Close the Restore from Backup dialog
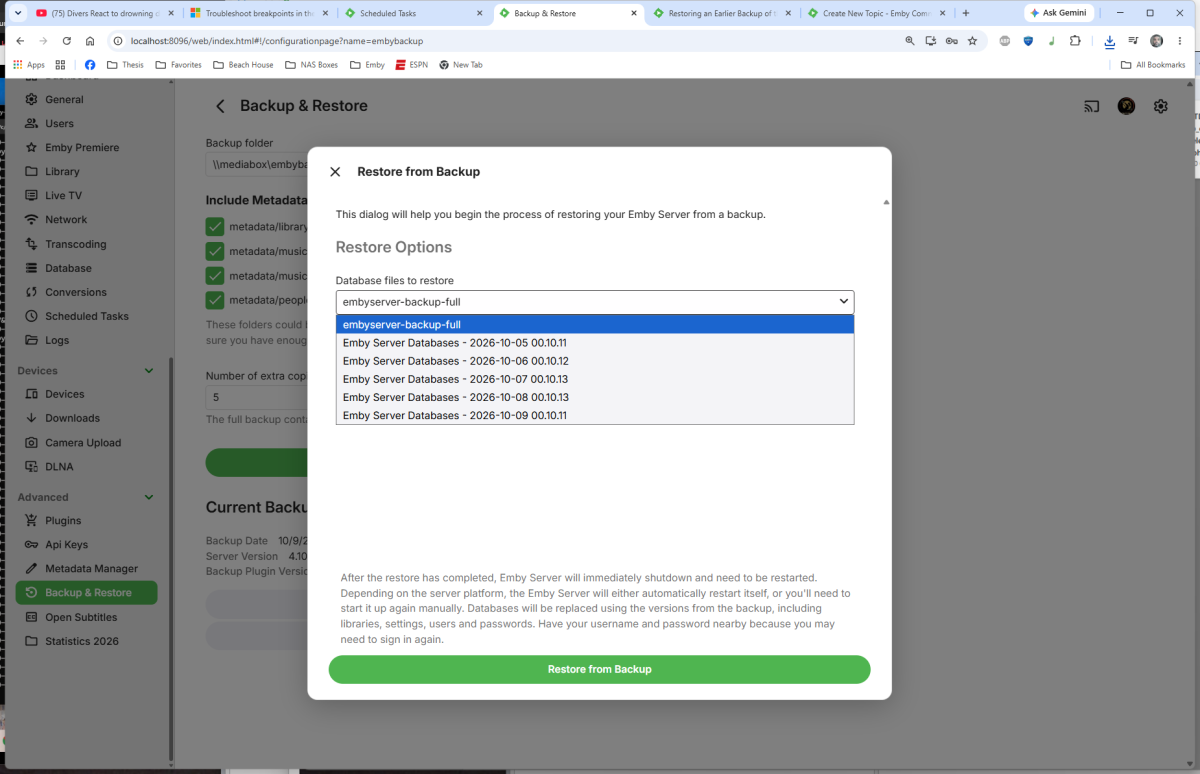The image size is (1200, 774). point(335,172)
